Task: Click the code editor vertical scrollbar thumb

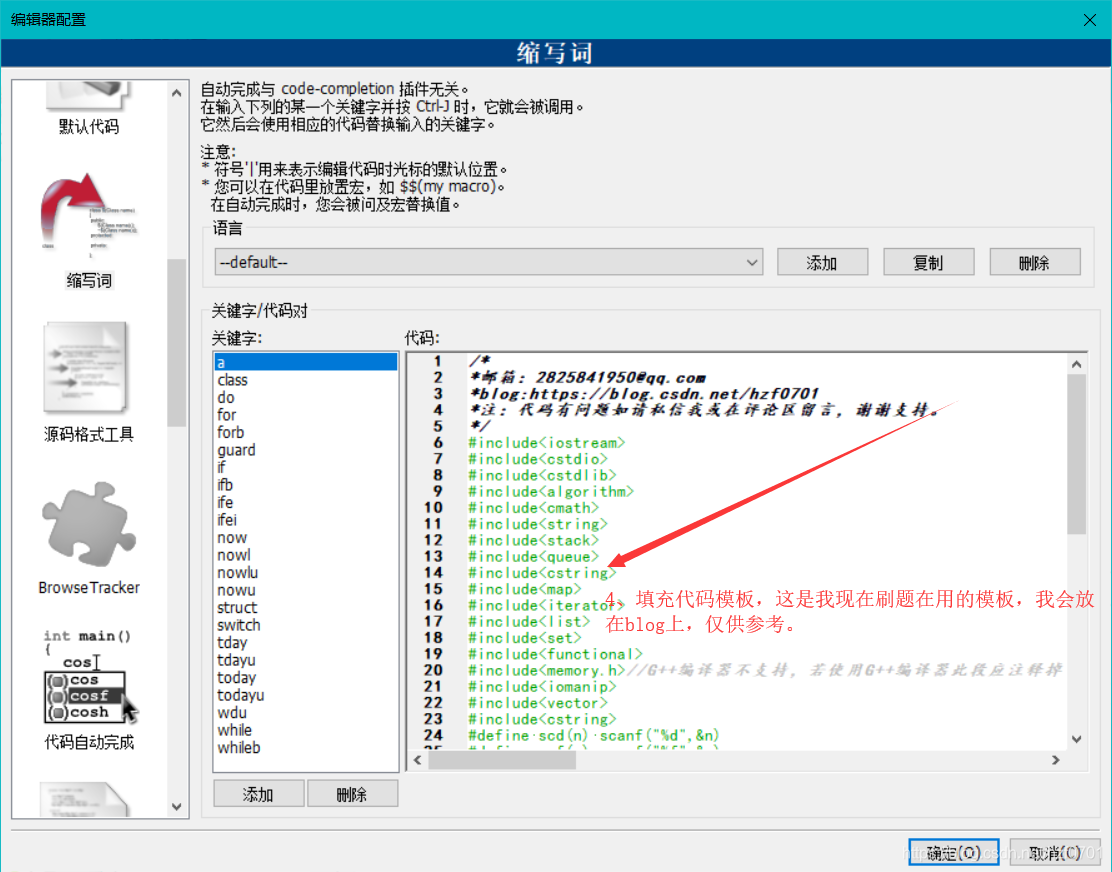Action: (1077, 454)
